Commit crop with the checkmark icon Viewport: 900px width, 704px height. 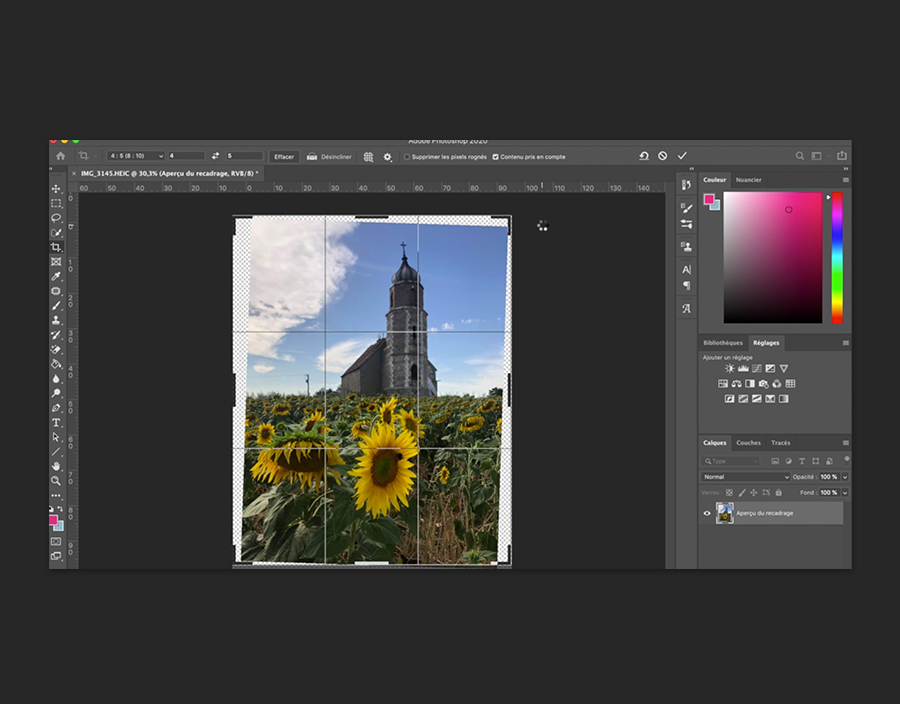(682, 156)
